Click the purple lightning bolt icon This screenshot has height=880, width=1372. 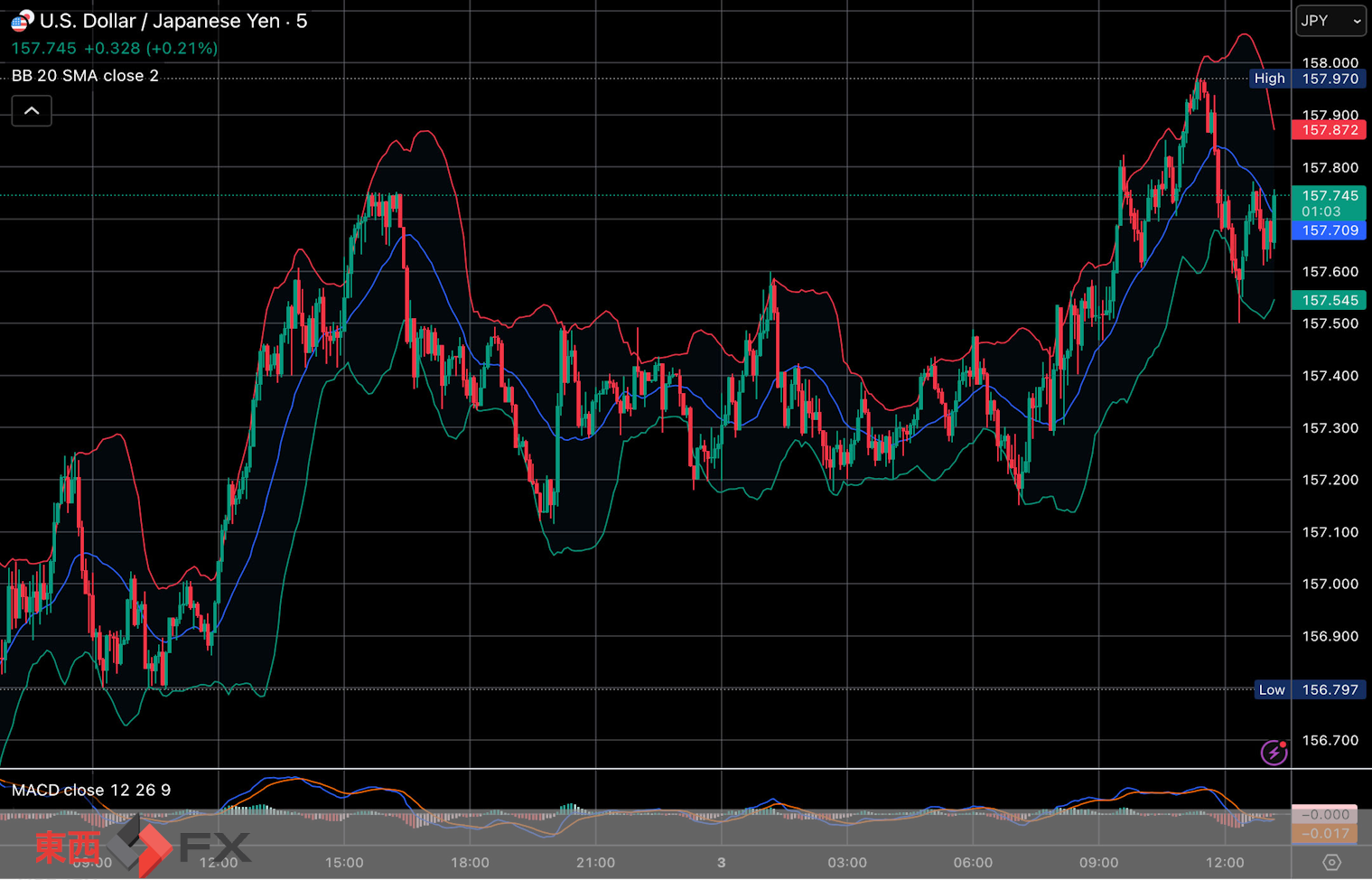pos(1274,752)
